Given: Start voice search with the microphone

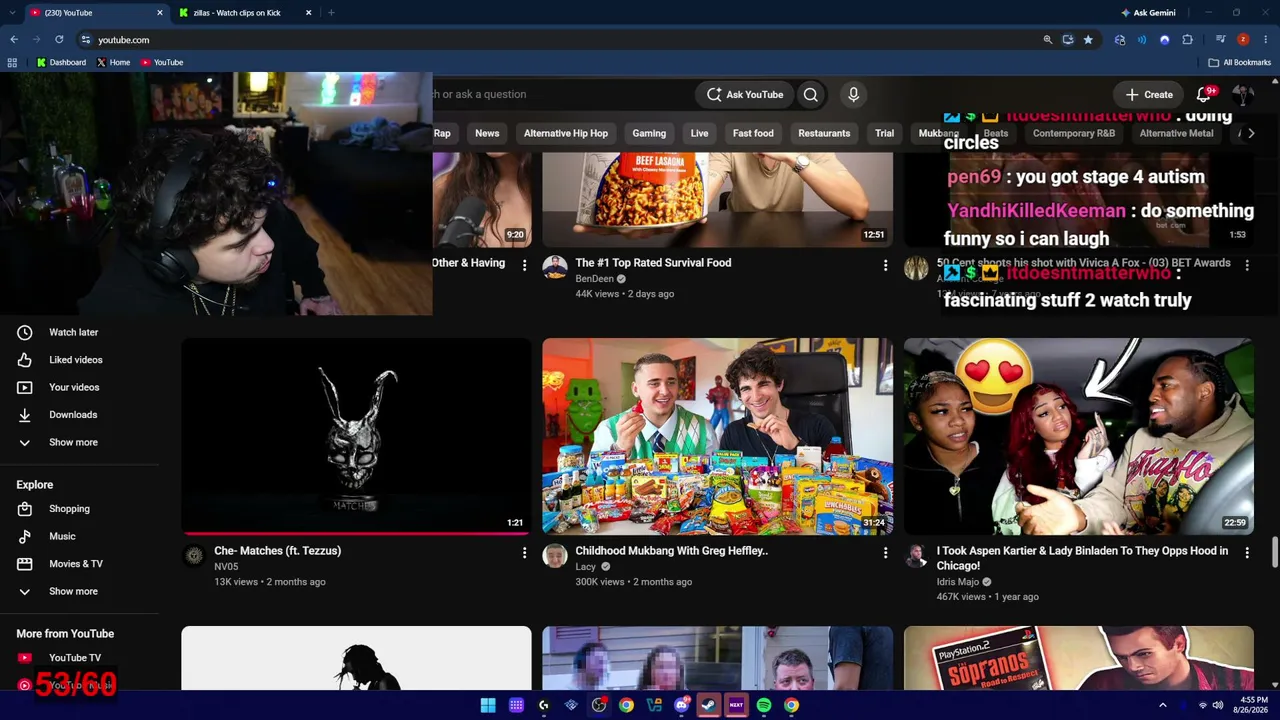Looking at the screenshot, I should 853,94.
